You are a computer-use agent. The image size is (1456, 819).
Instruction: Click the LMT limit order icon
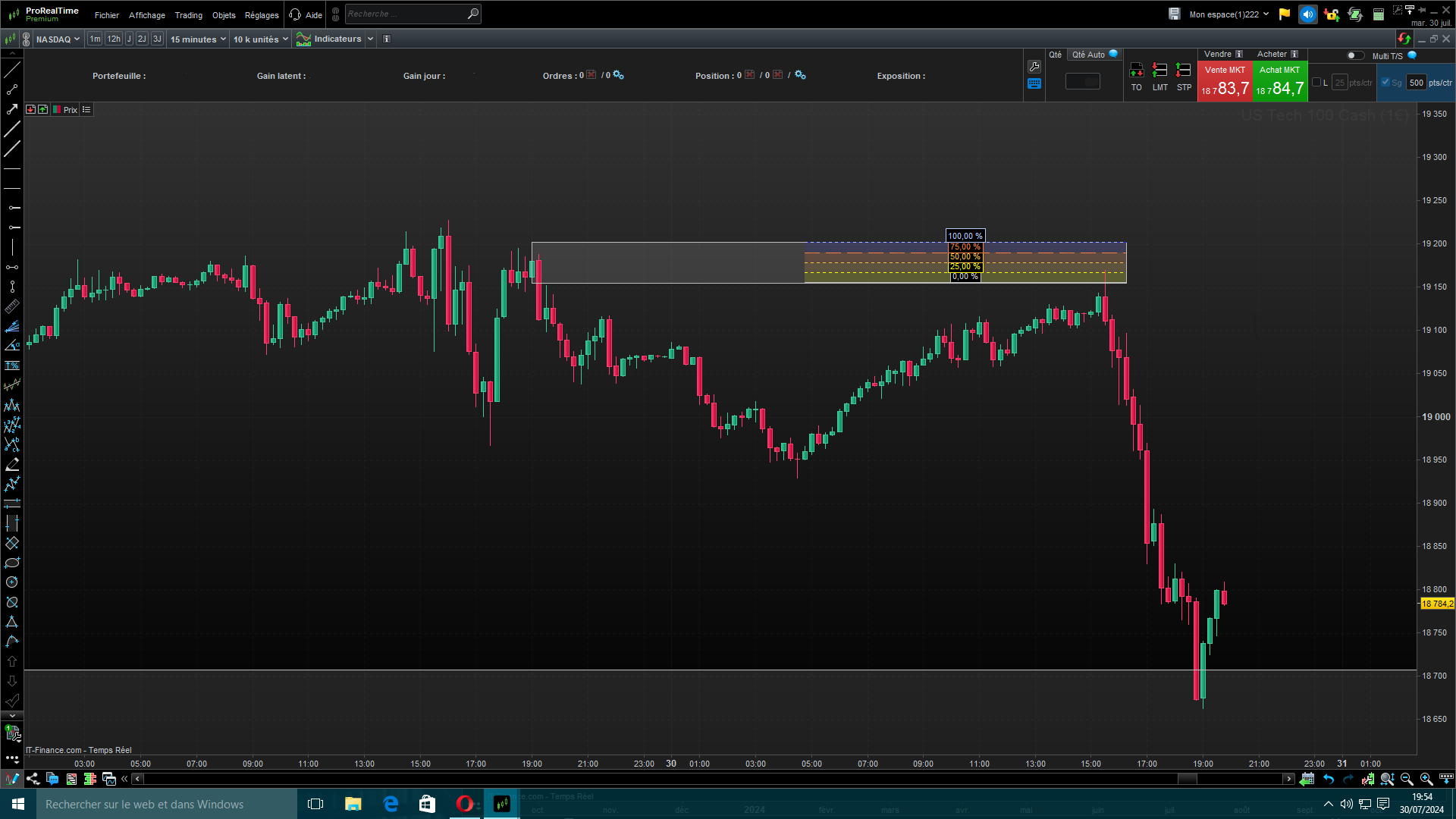click(x=1159, y=71)
